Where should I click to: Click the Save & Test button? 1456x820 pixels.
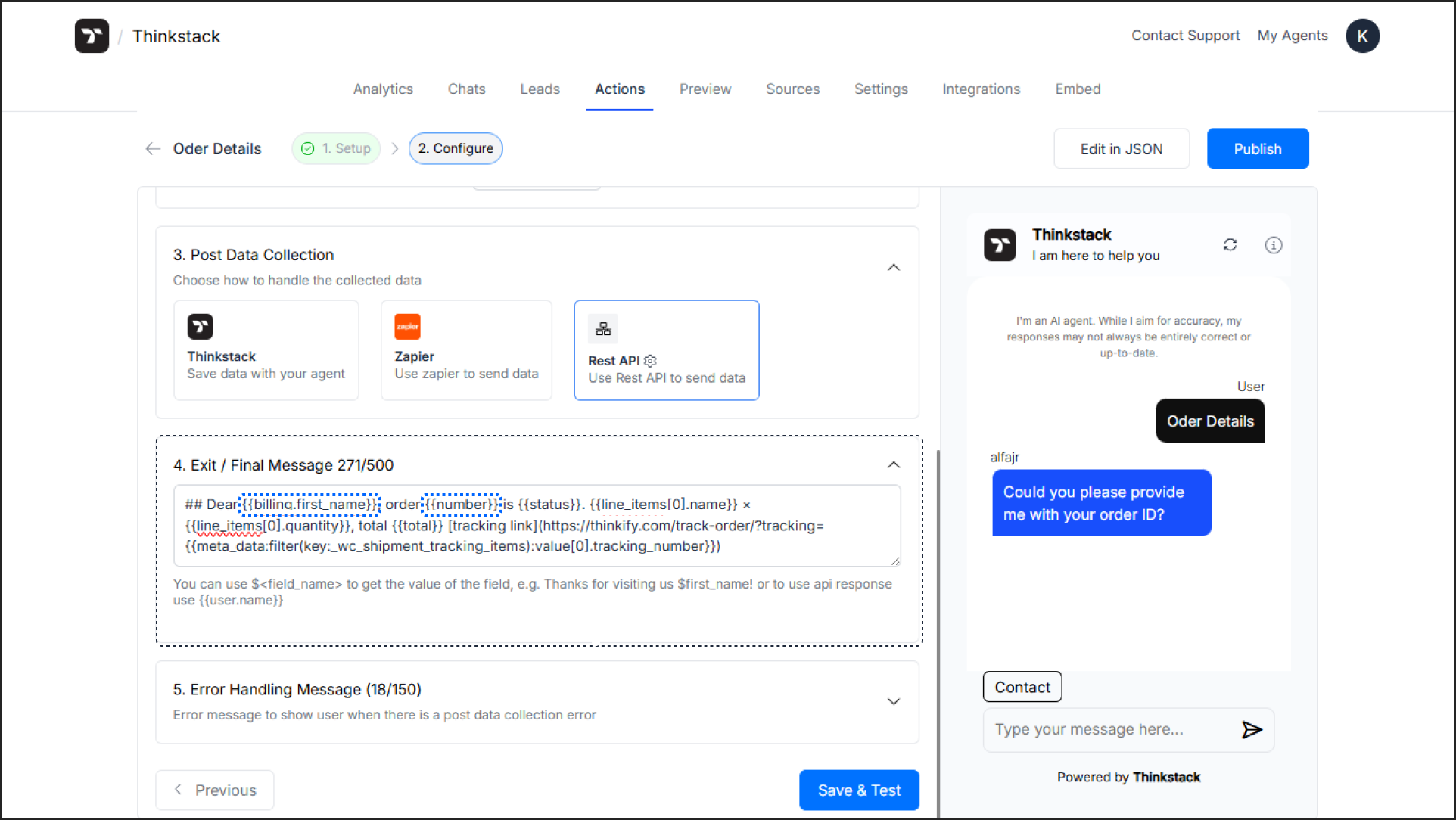tap(859, 790)
